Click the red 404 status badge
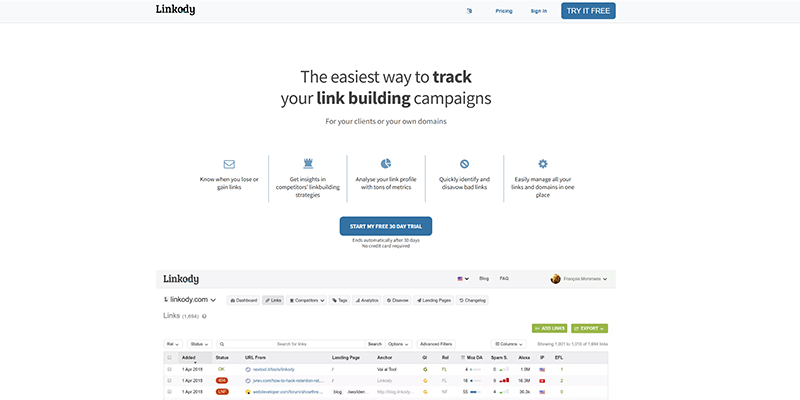The width and height of the screenshot is (800, 400). click(222, 381)
